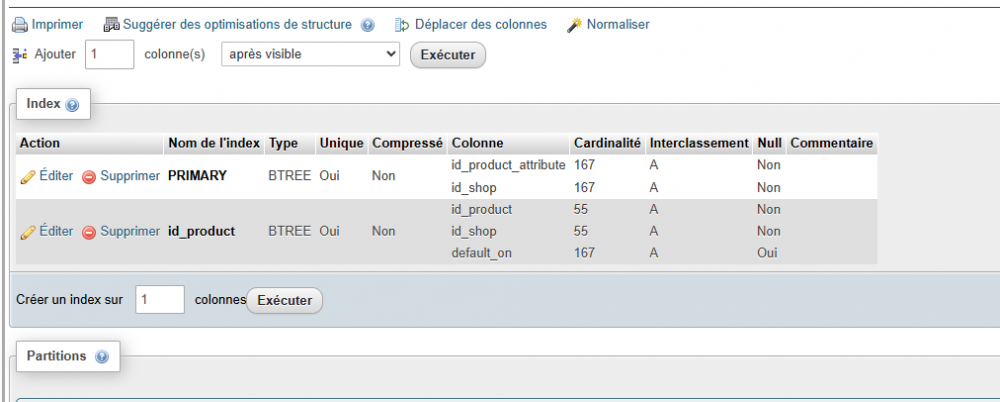Click the move columns icon
1000x402 pixels.
pyautogui.click(x=402, y=25)
